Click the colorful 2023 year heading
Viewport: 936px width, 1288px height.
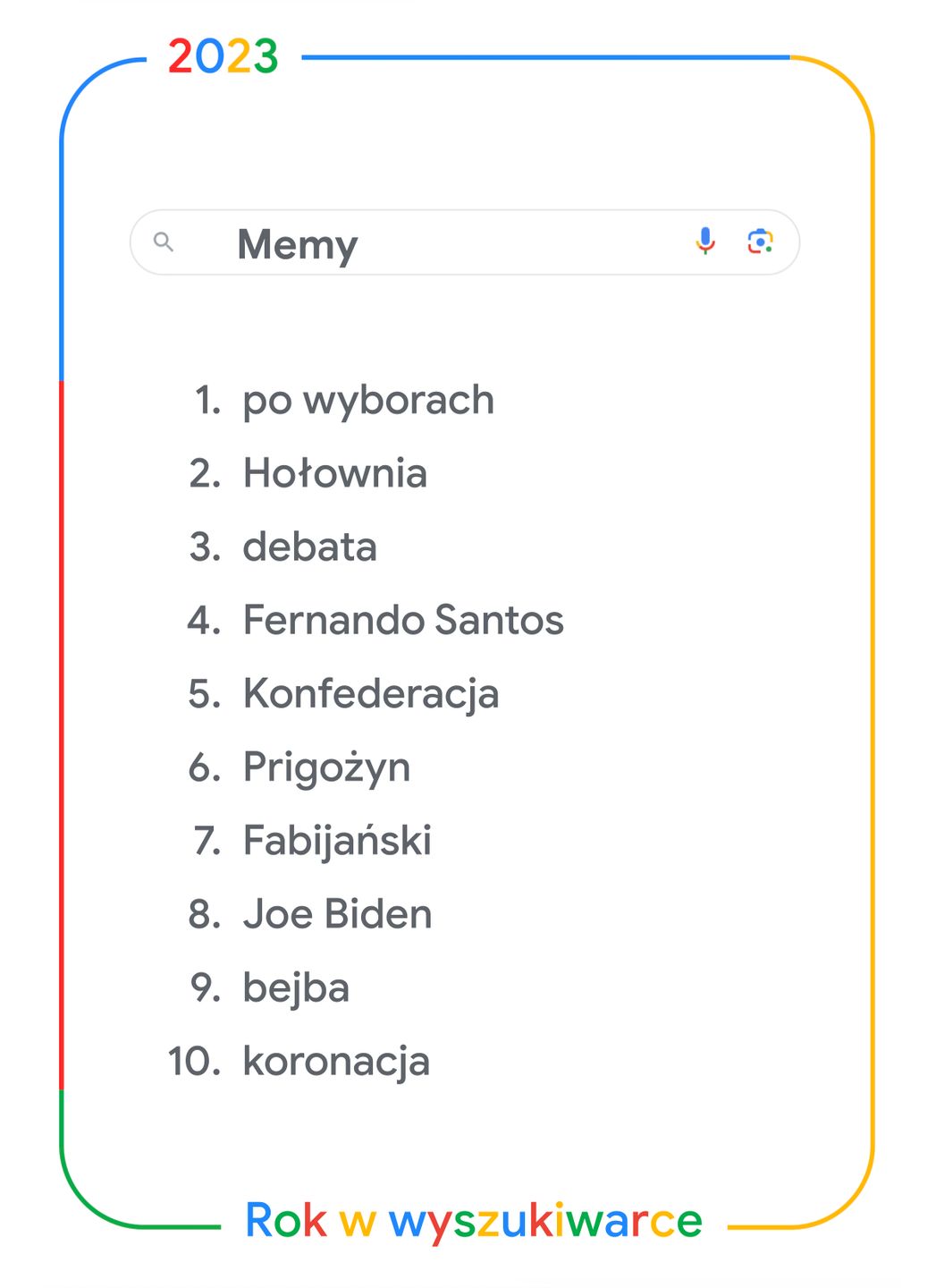[223, 57]
